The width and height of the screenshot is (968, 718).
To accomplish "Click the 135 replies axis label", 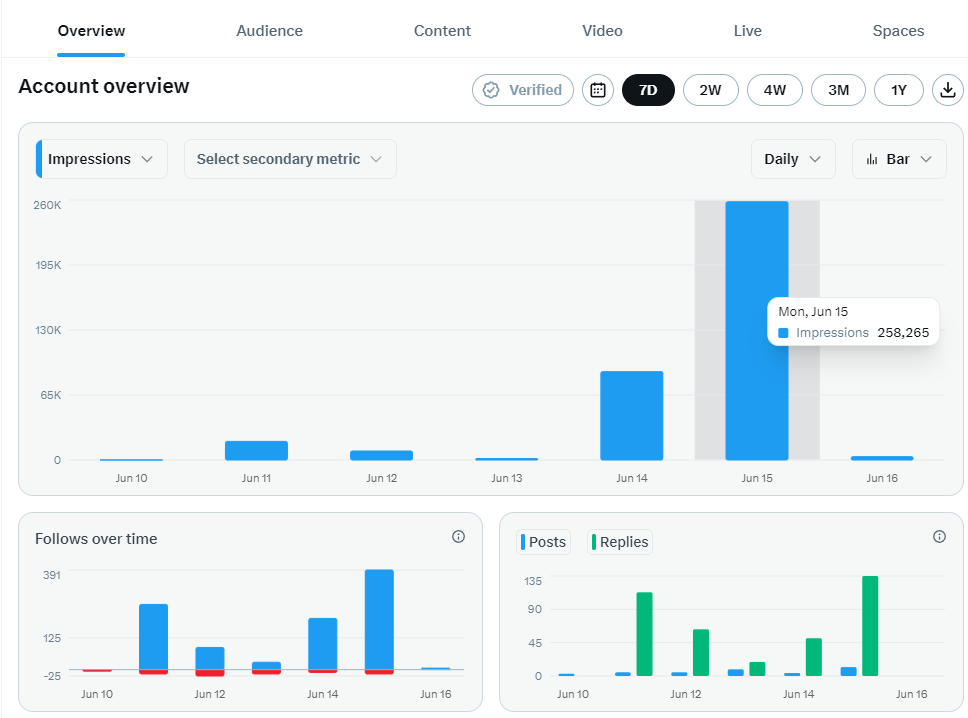I will tap(533, 581).
